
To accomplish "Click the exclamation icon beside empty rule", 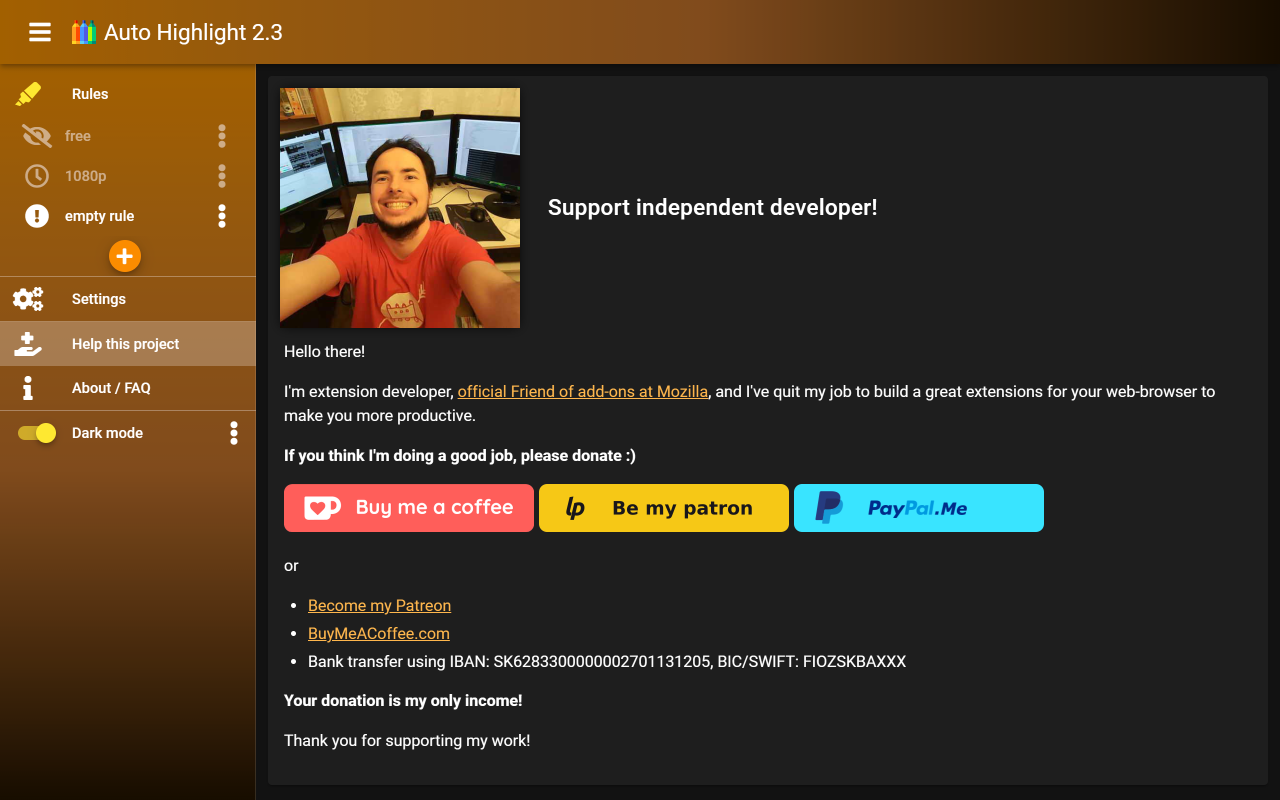I will [x=37, y=216].
